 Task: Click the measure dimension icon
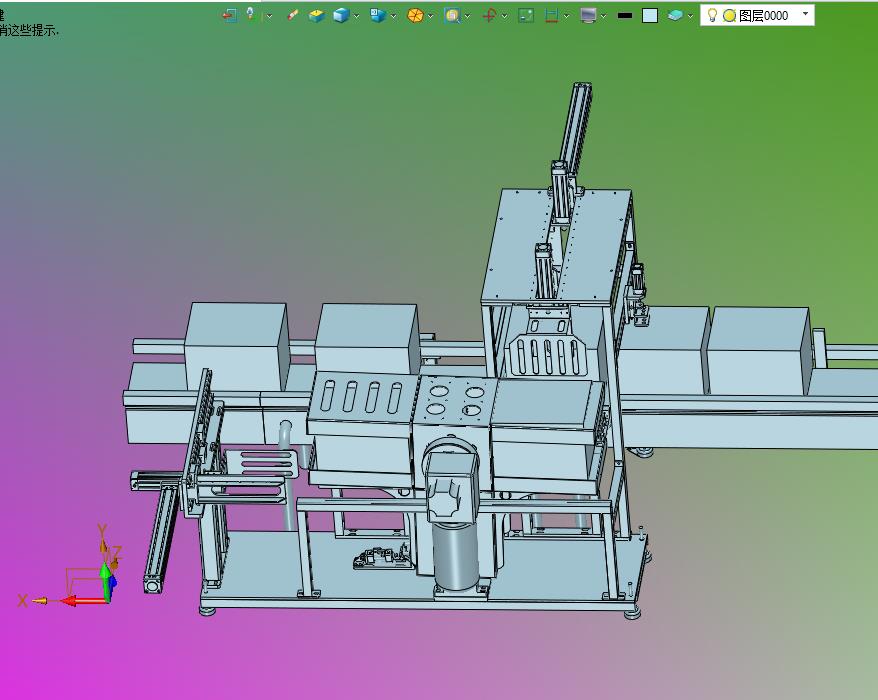[552, 16]
